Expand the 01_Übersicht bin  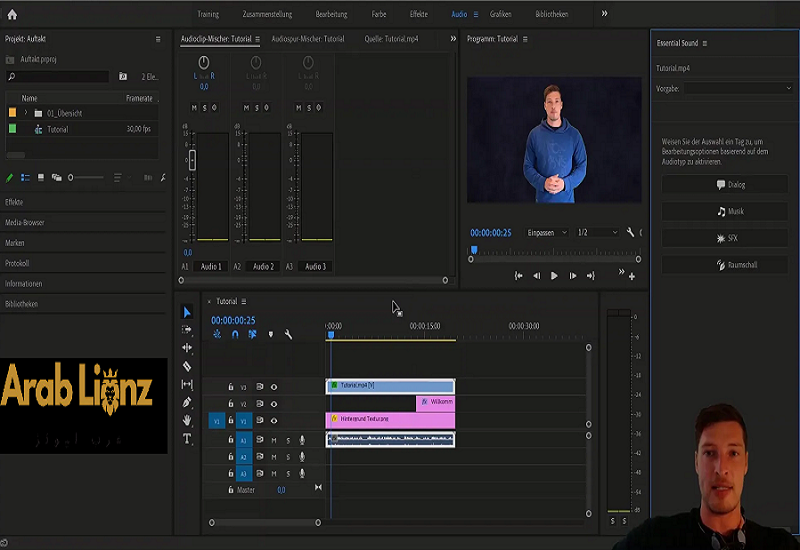click(26, 113)
